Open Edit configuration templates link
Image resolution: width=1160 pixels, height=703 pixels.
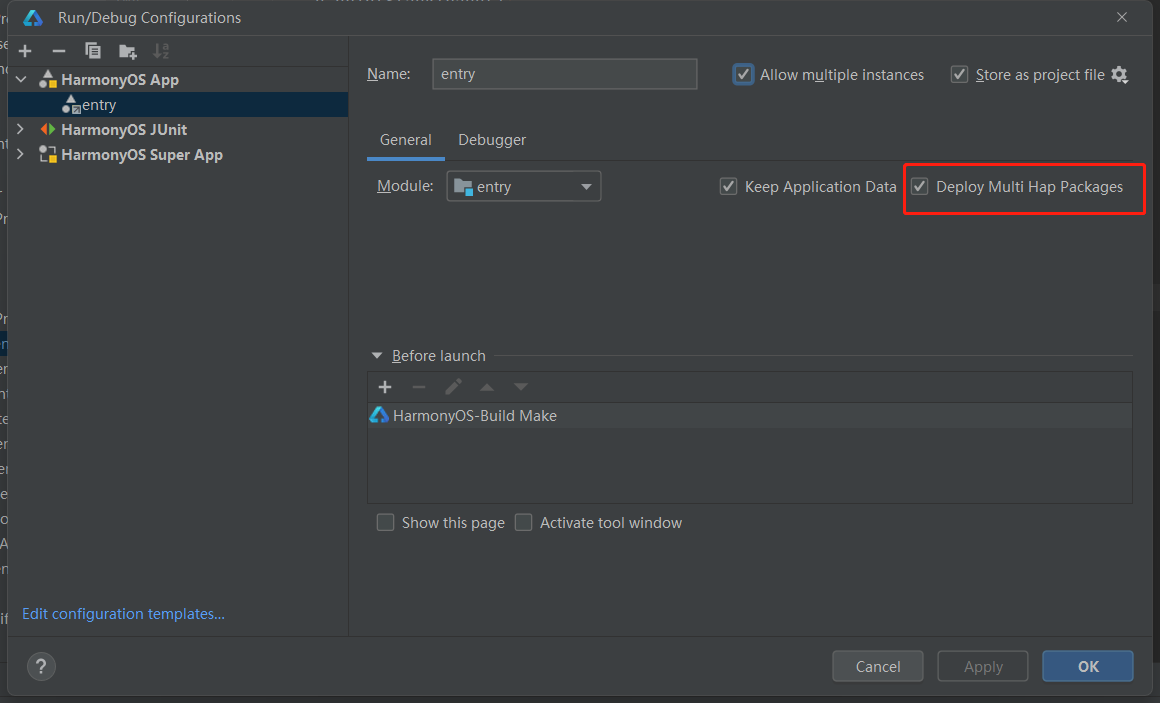point(124,614)
